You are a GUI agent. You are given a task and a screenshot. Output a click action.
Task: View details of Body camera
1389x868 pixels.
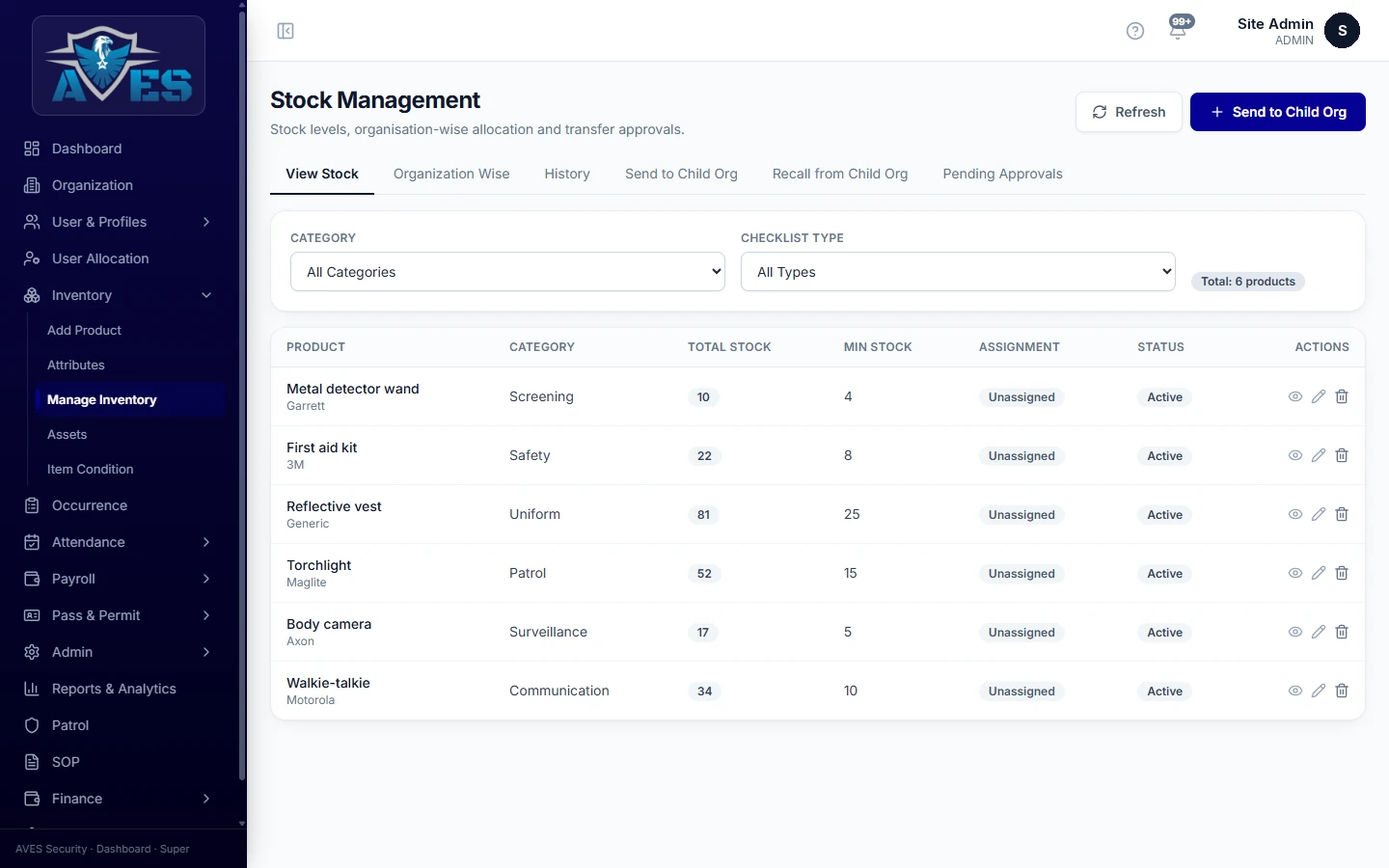1295,632
